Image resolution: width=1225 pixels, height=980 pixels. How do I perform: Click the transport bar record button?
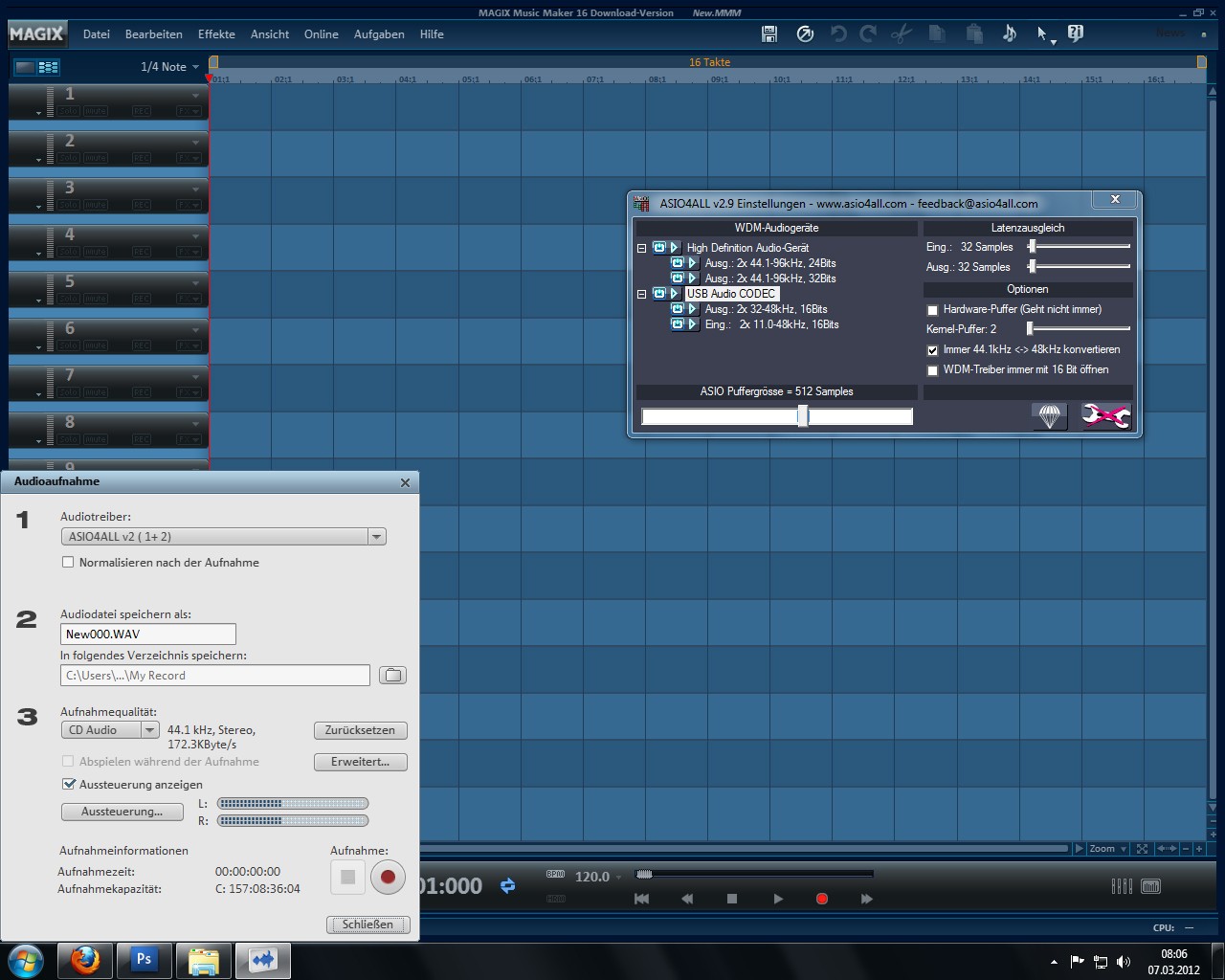[x=821, y=899]
